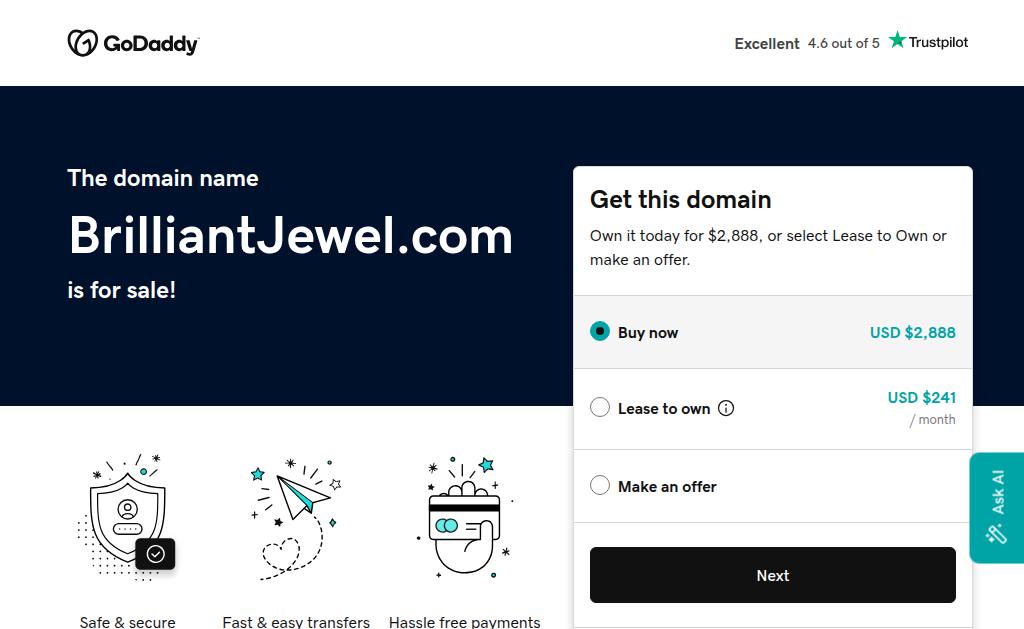Click the USD $2,888 price

click(912, 332)
